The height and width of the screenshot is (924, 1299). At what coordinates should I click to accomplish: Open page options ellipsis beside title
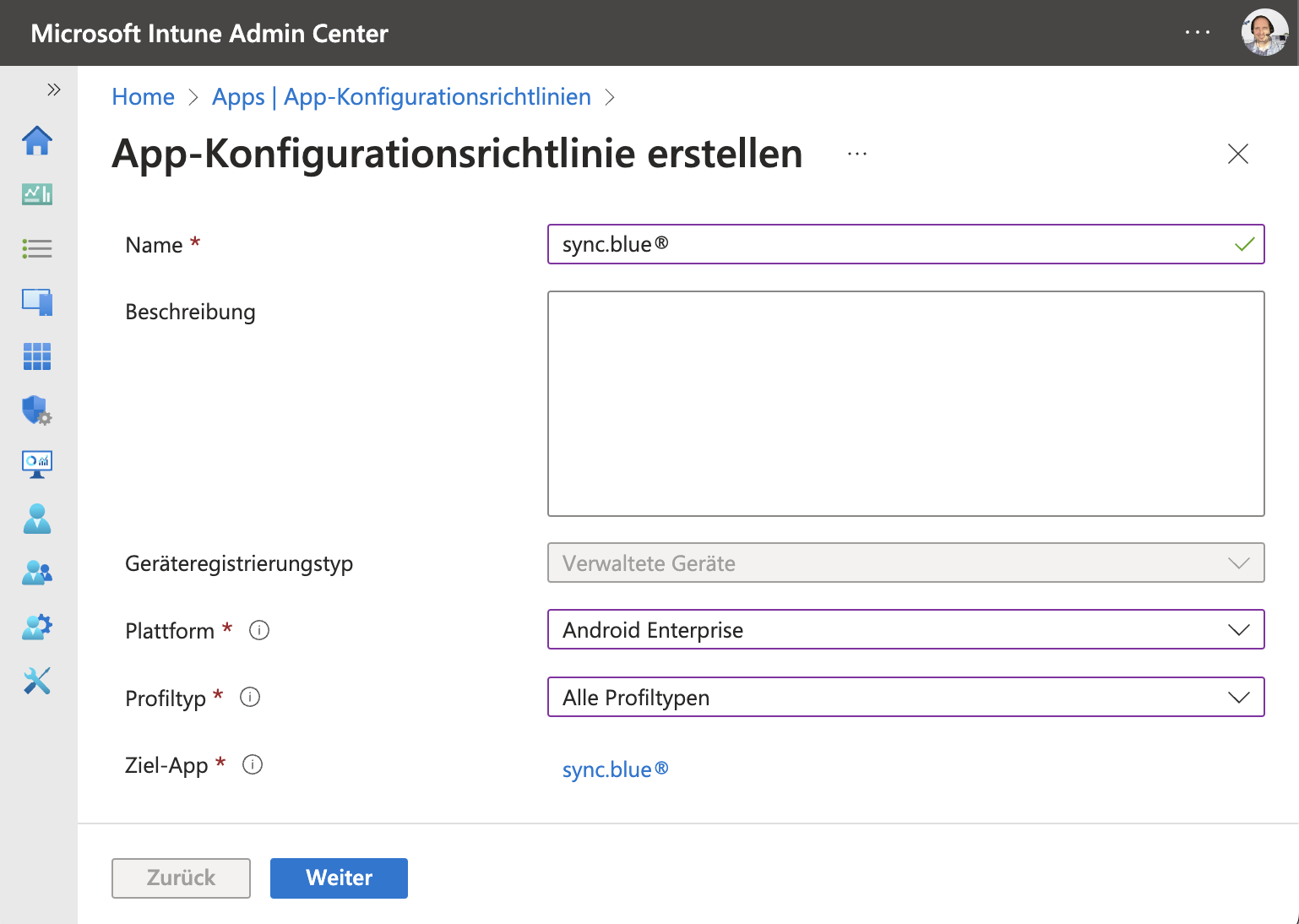pyautogui.click(x=857, y=155)
